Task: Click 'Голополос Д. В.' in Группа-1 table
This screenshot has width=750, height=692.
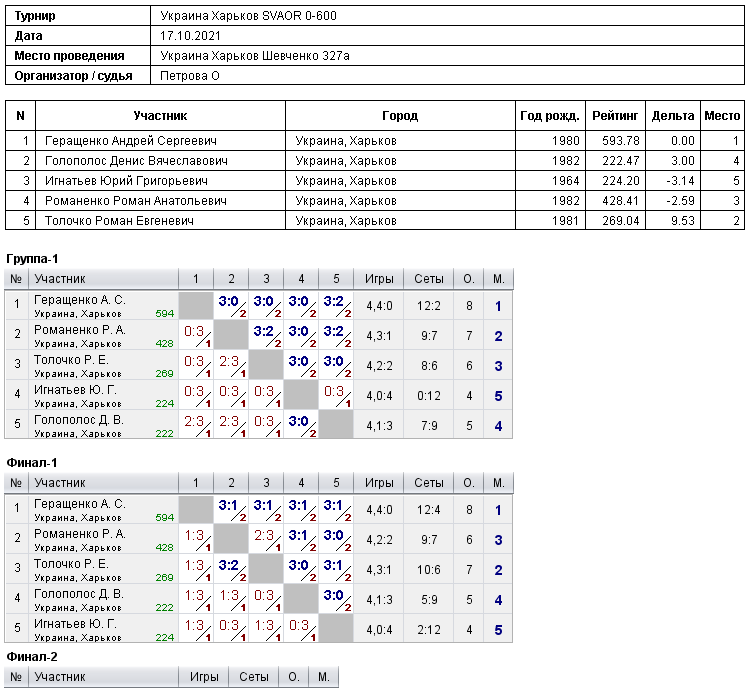Action: (x=79, y=420)
